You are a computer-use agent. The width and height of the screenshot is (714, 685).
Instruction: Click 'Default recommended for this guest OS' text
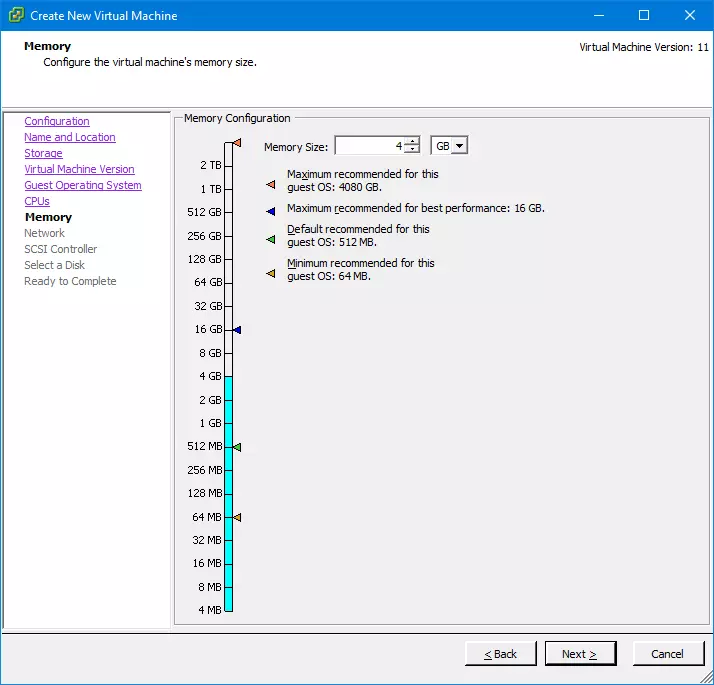tap(358, 235)
